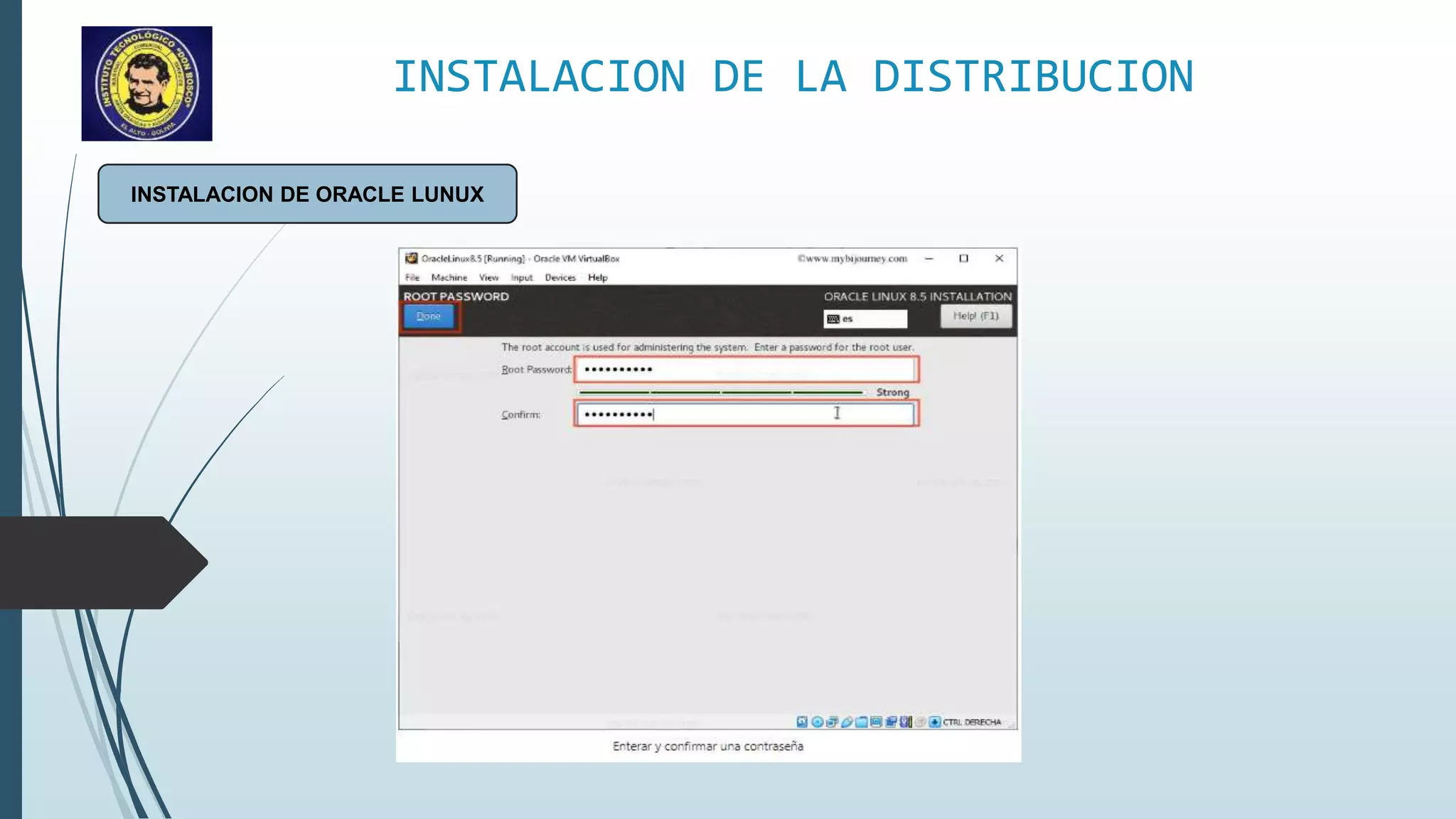Screen dimensions: 1456x819
Task: Click the Instituto Tecnológico Don Bosco logo
Action: pos(146,84)
